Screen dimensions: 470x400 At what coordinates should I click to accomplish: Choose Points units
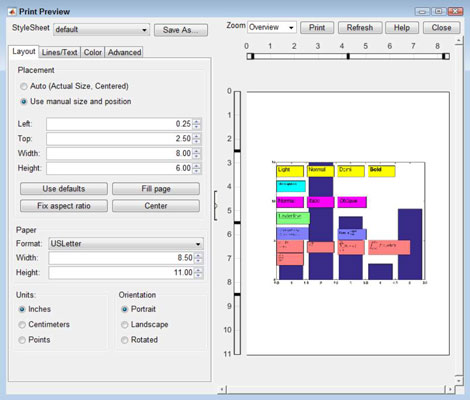click(x=34, y=340)
